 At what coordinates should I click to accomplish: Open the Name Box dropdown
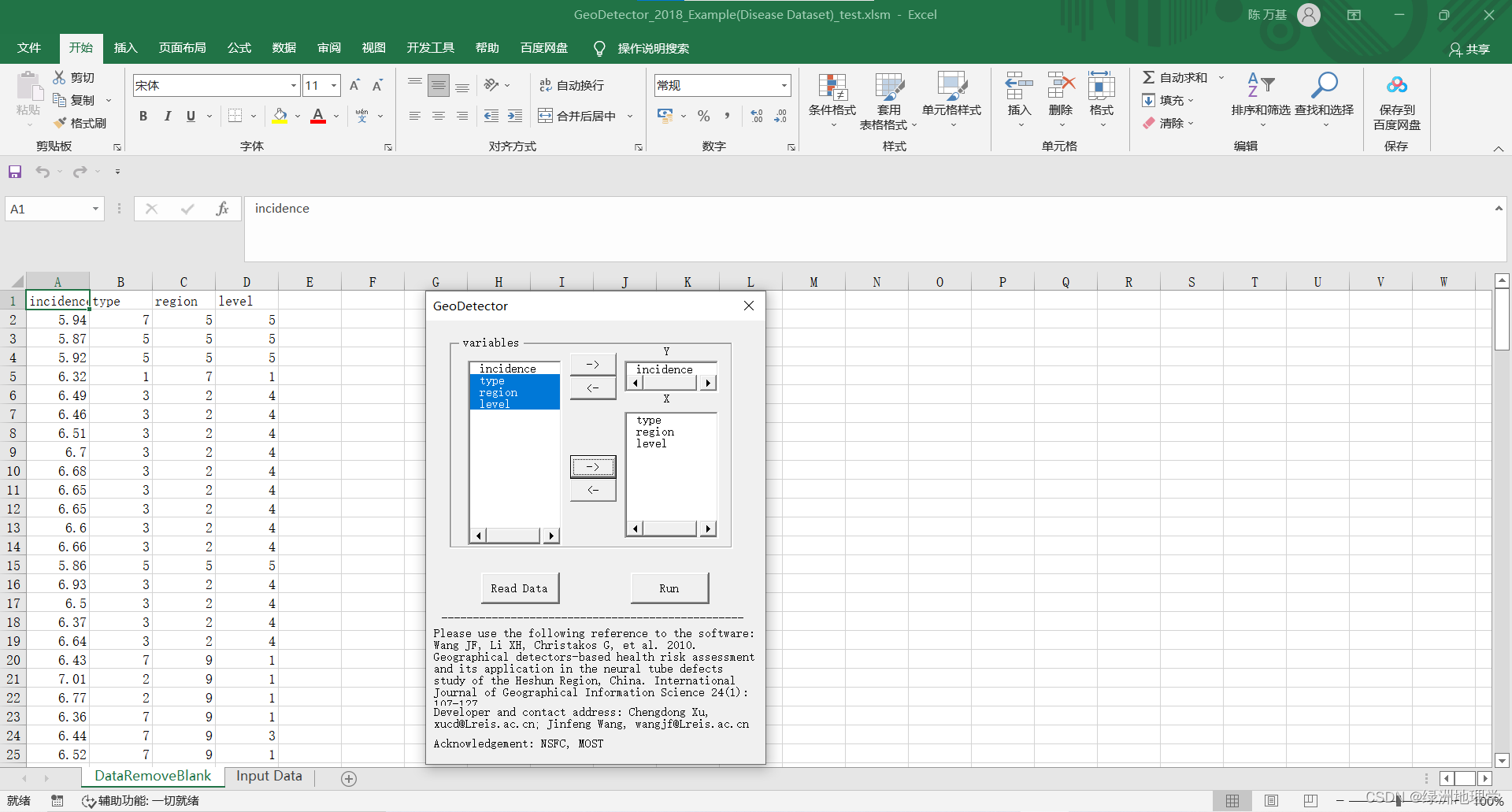[95, 209]
